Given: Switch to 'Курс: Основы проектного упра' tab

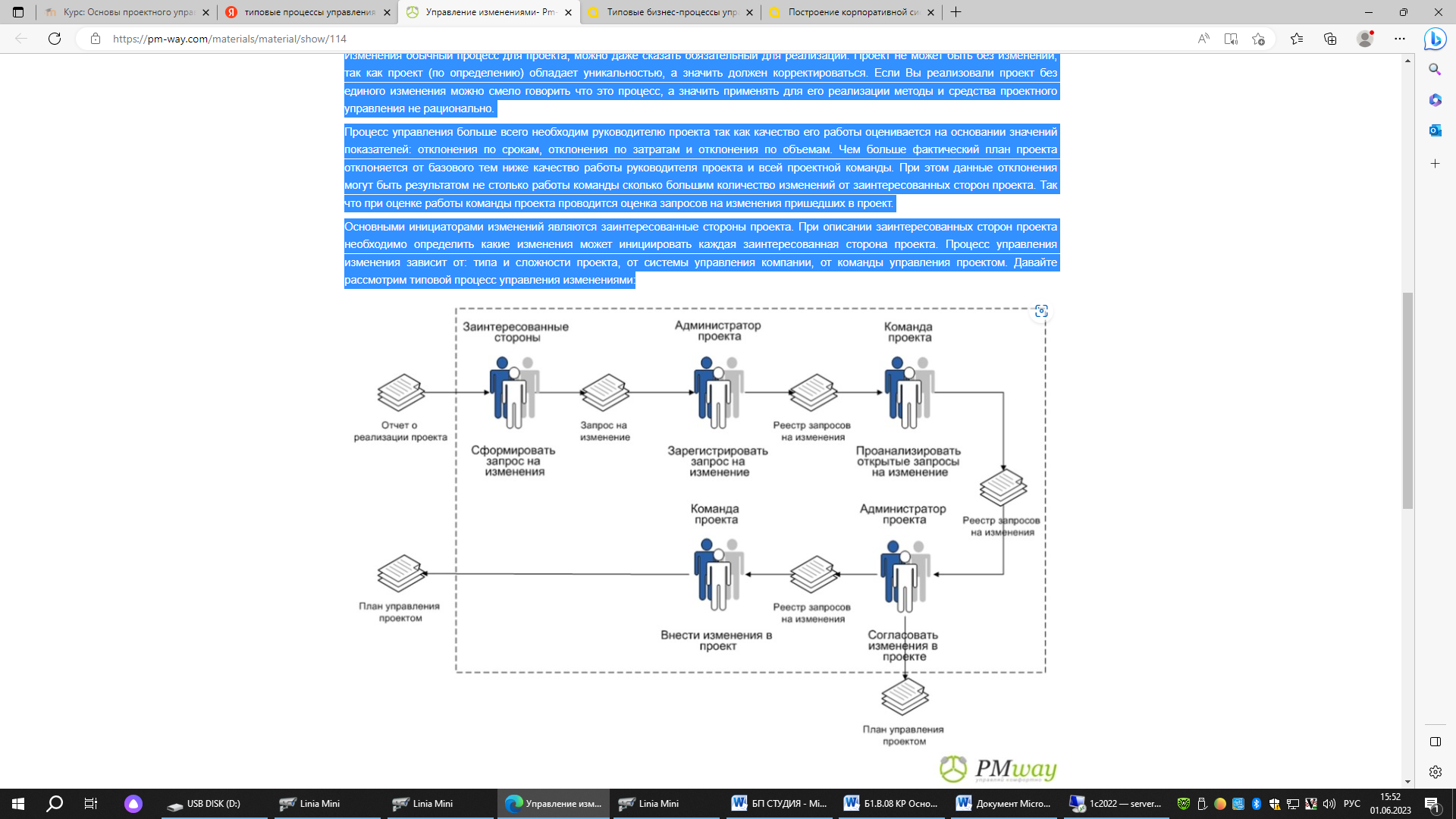Looking at the screenshot, I should [126, 12].
